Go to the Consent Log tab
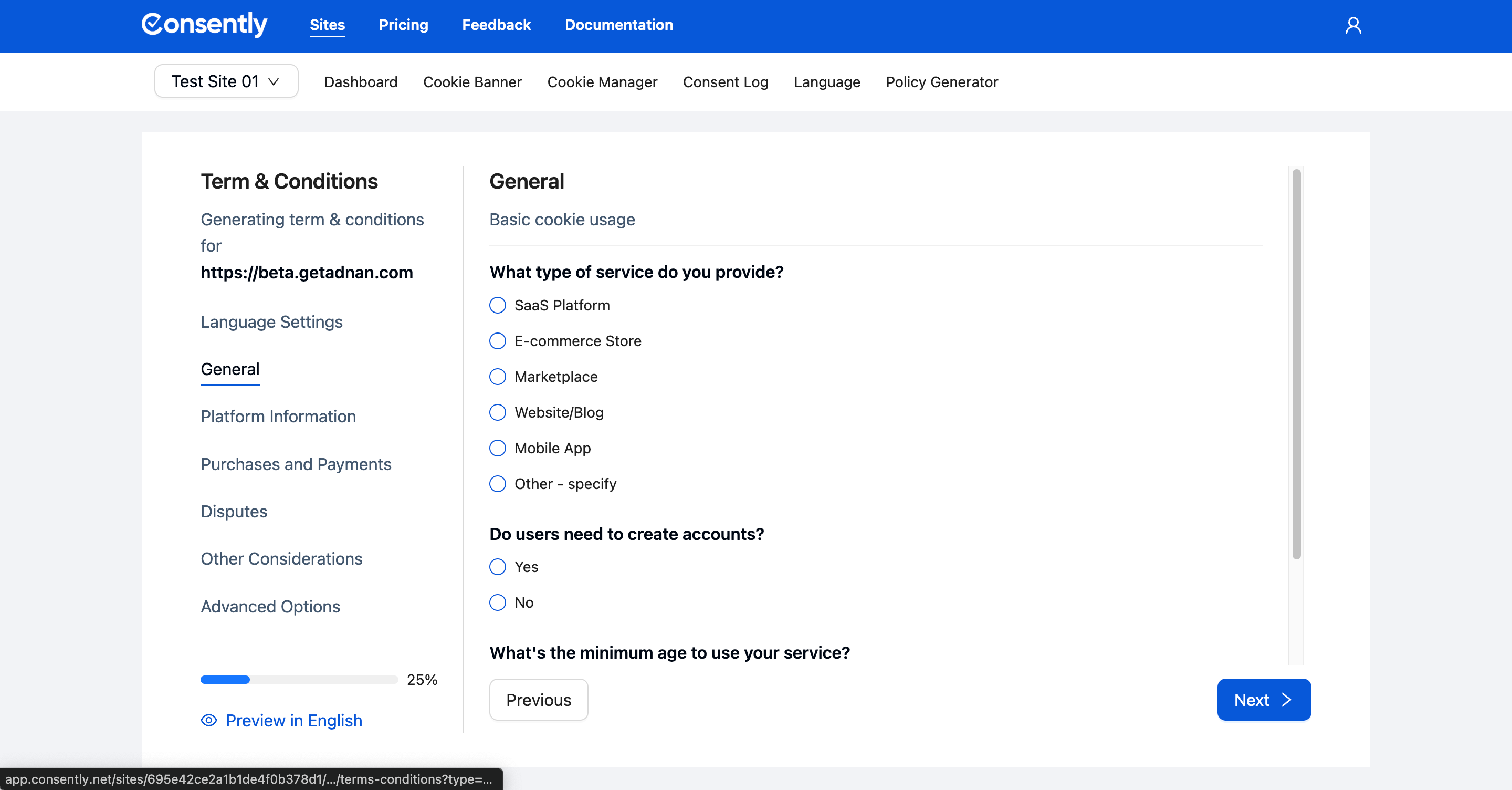This screenshot has width=1512, height=790. click(x=726, y=82)
